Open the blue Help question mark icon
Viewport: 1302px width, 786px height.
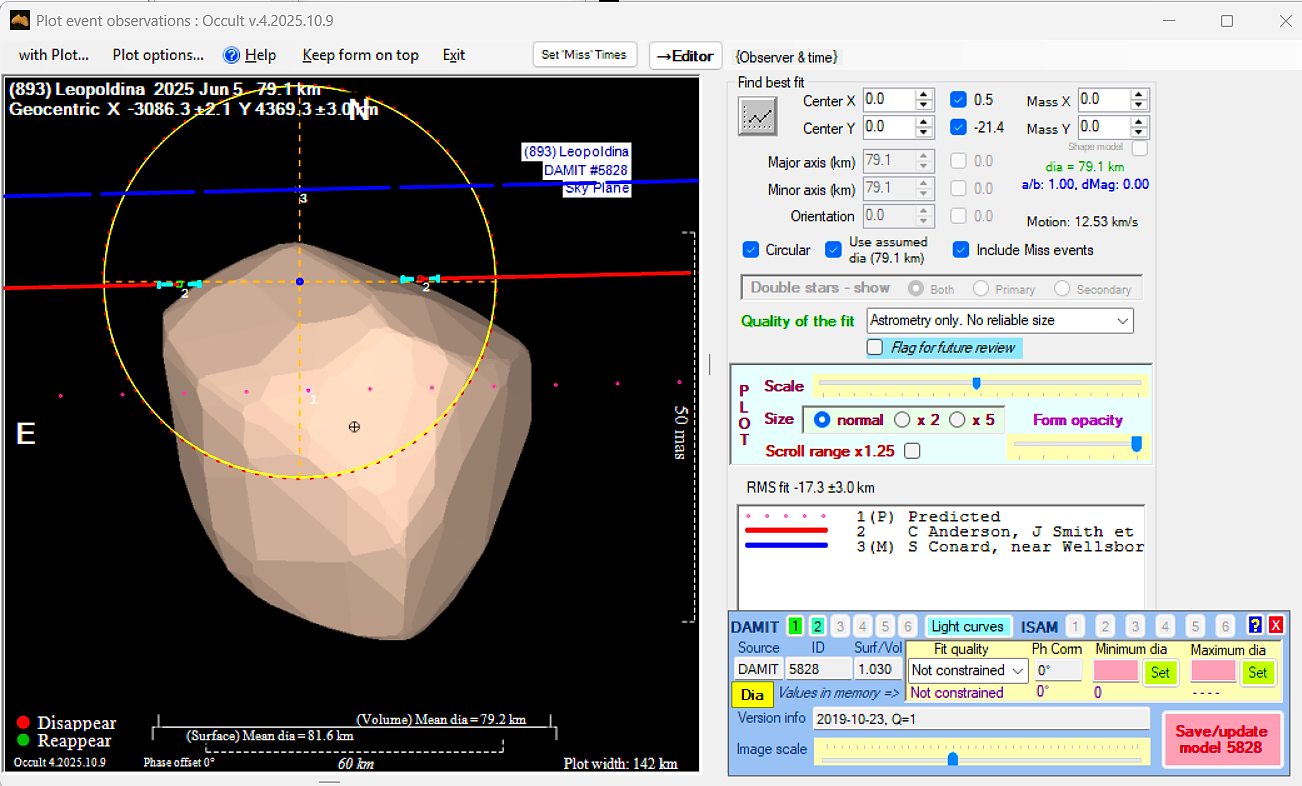[232, 55]
